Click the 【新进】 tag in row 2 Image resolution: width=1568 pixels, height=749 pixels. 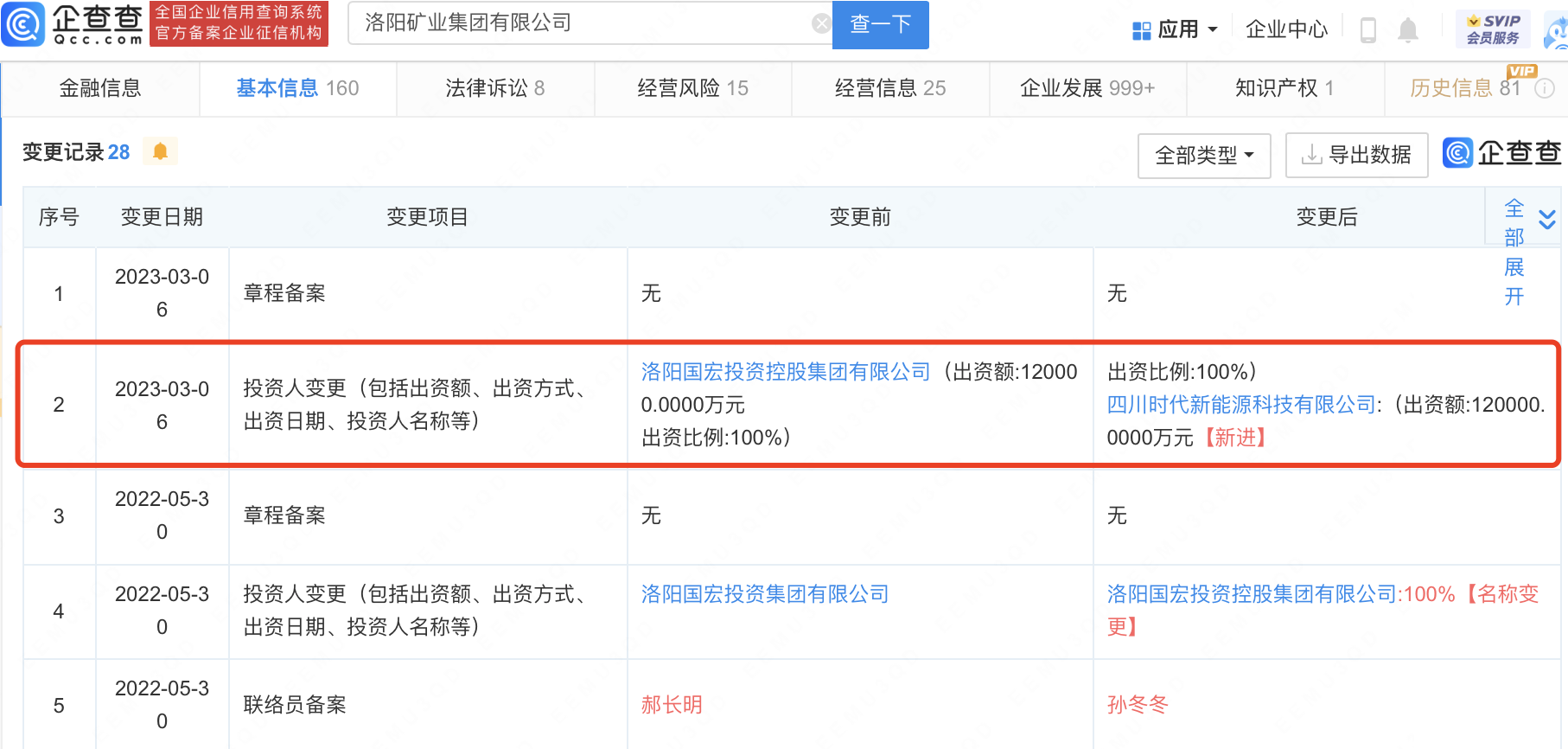(x=1236, y=438)
